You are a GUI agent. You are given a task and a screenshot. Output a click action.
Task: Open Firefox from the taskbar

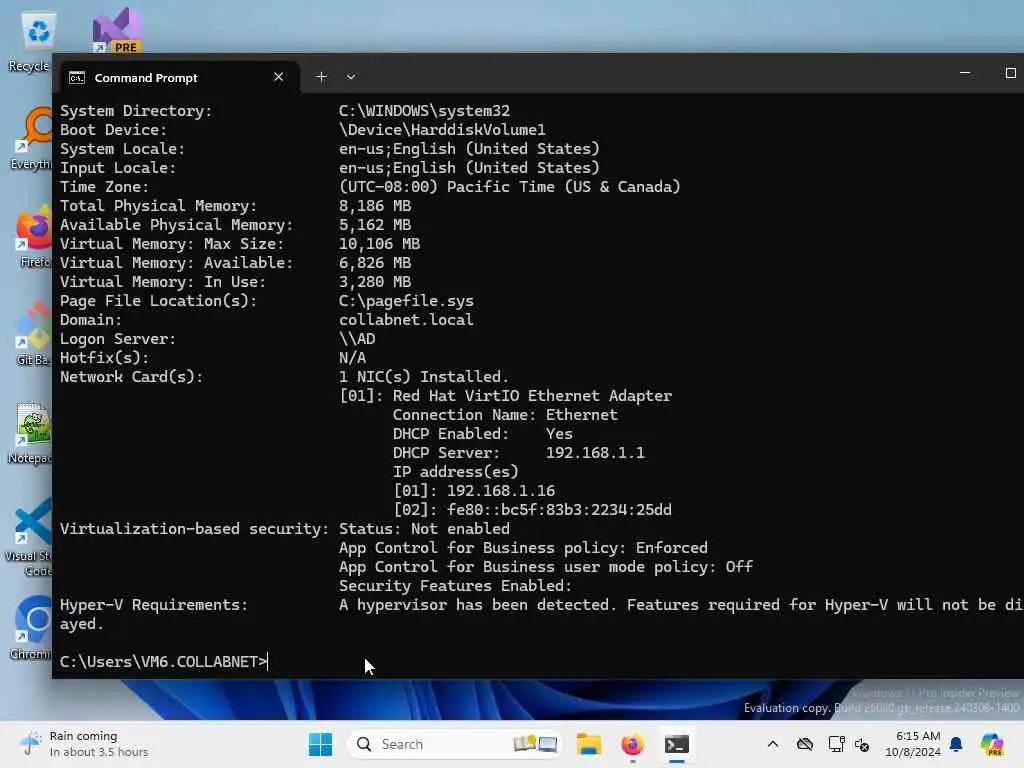pyautogui.click(x=632, y=744)
